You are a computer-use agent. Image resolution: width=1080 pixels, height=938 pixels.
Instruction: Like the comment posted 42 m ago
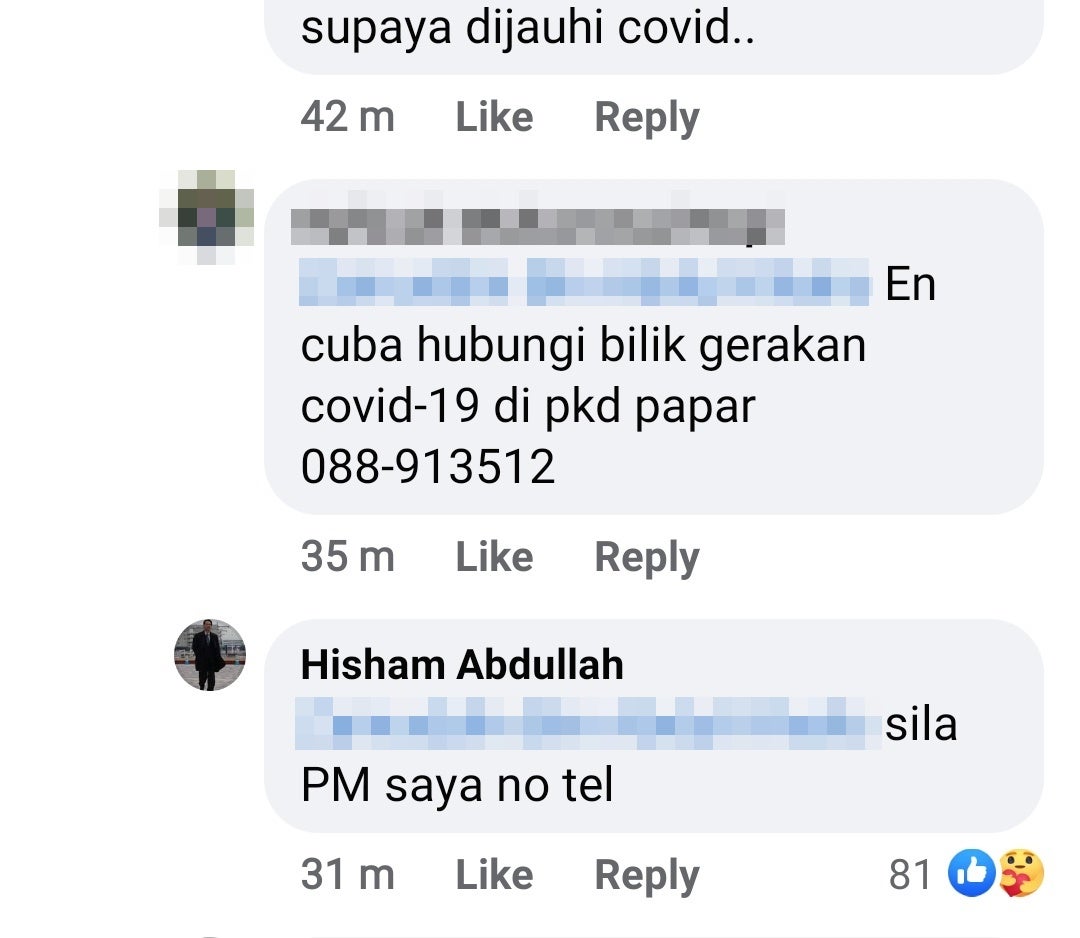[495, 117]
